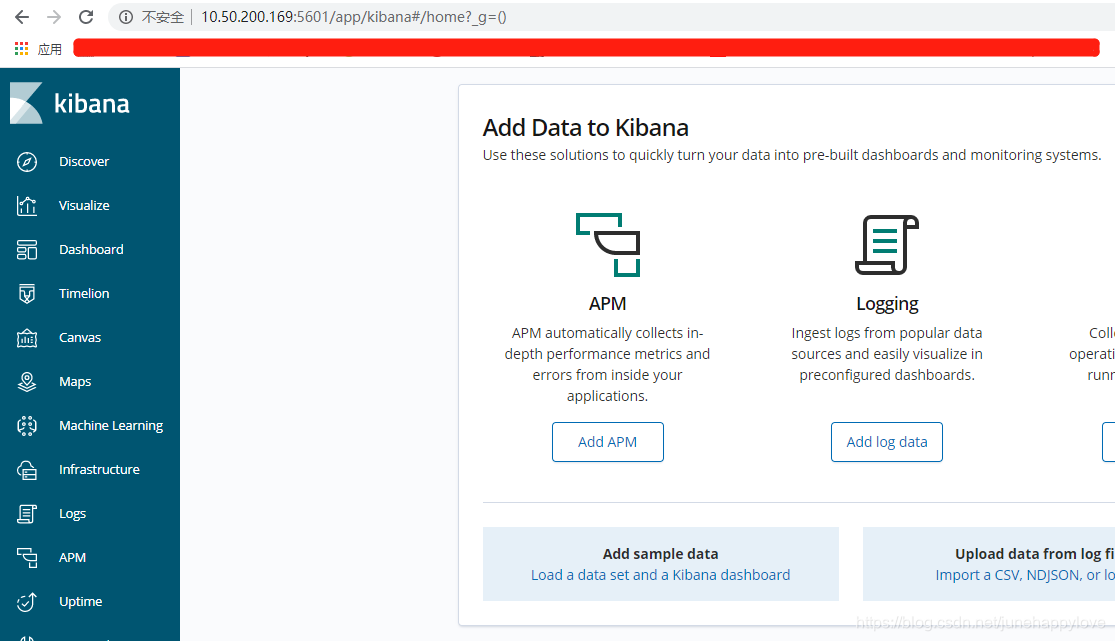Click the Kibana logo icon
1115x641 pixels.
click(x=26, y=103)
